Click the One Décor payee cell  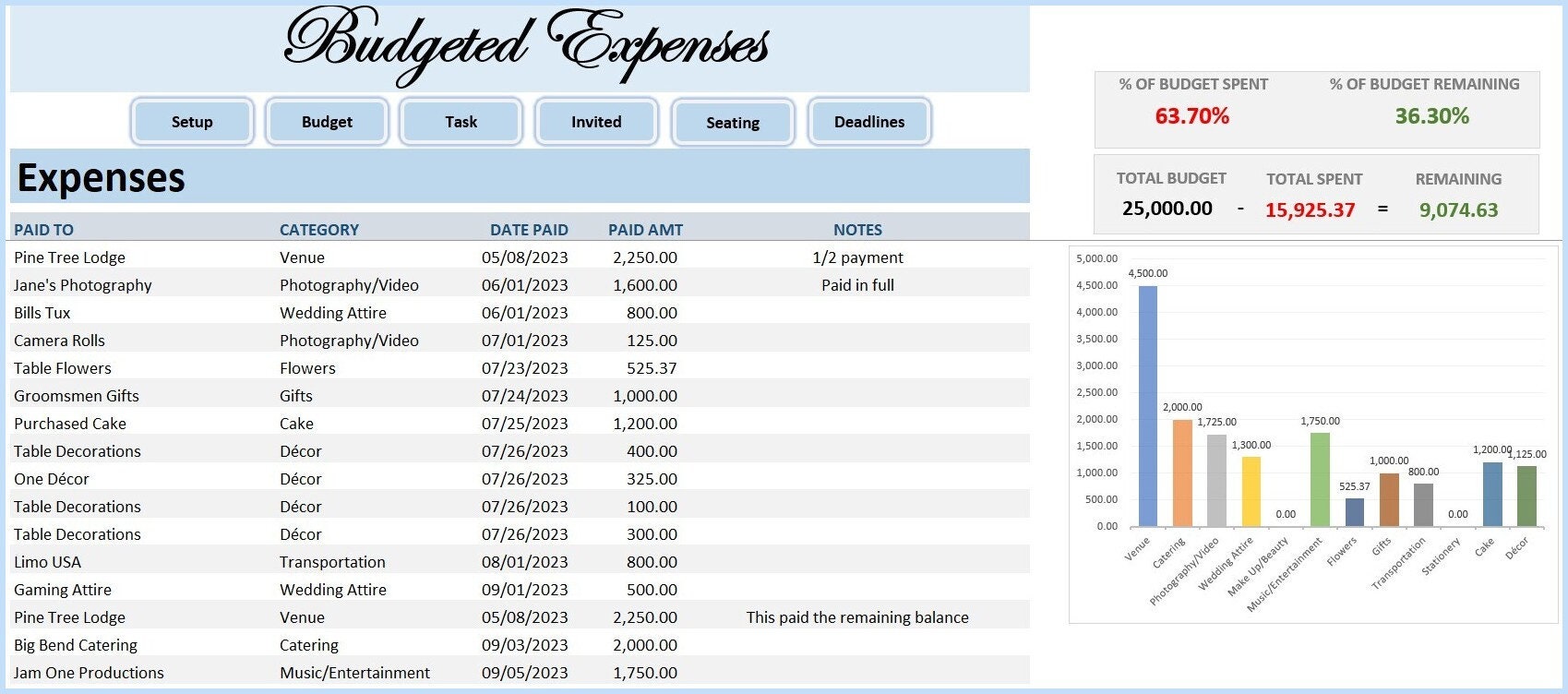point(51,479)
